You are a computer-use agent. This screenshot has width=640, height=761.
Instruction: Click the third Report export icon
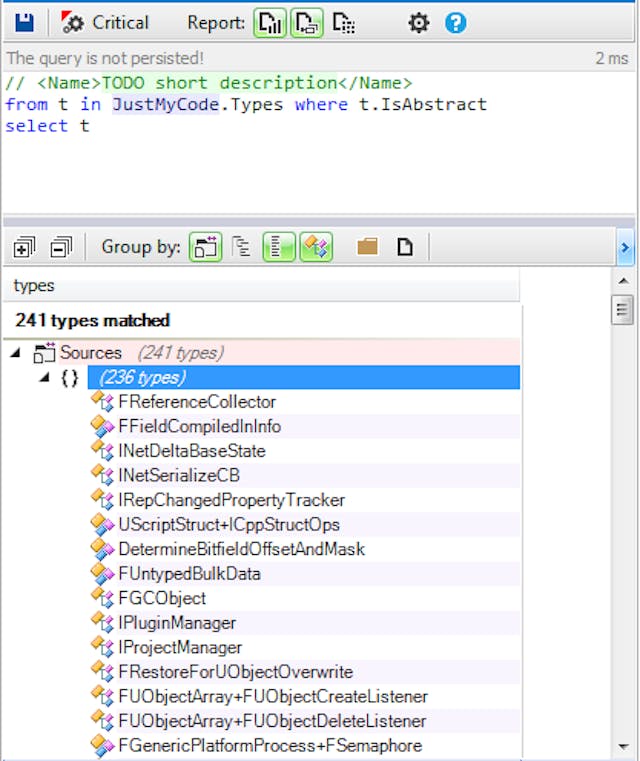(x=343, y=22)
